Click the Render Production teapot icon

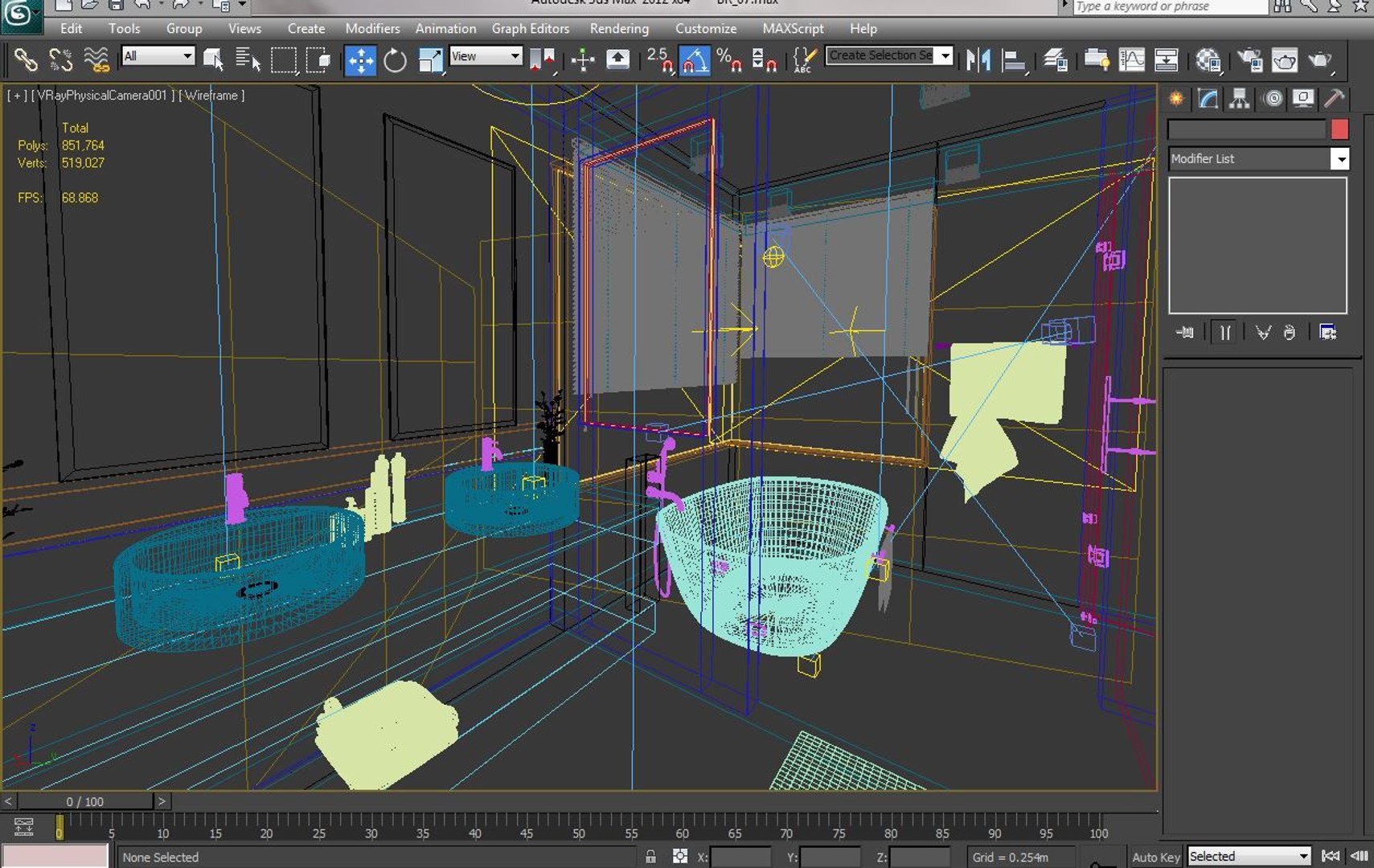pos(1320,59)
